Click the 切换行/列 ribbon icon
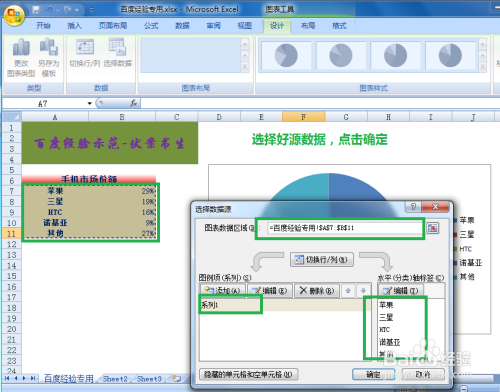Screen dimensions: 500x392 click(x=85, y=47)
